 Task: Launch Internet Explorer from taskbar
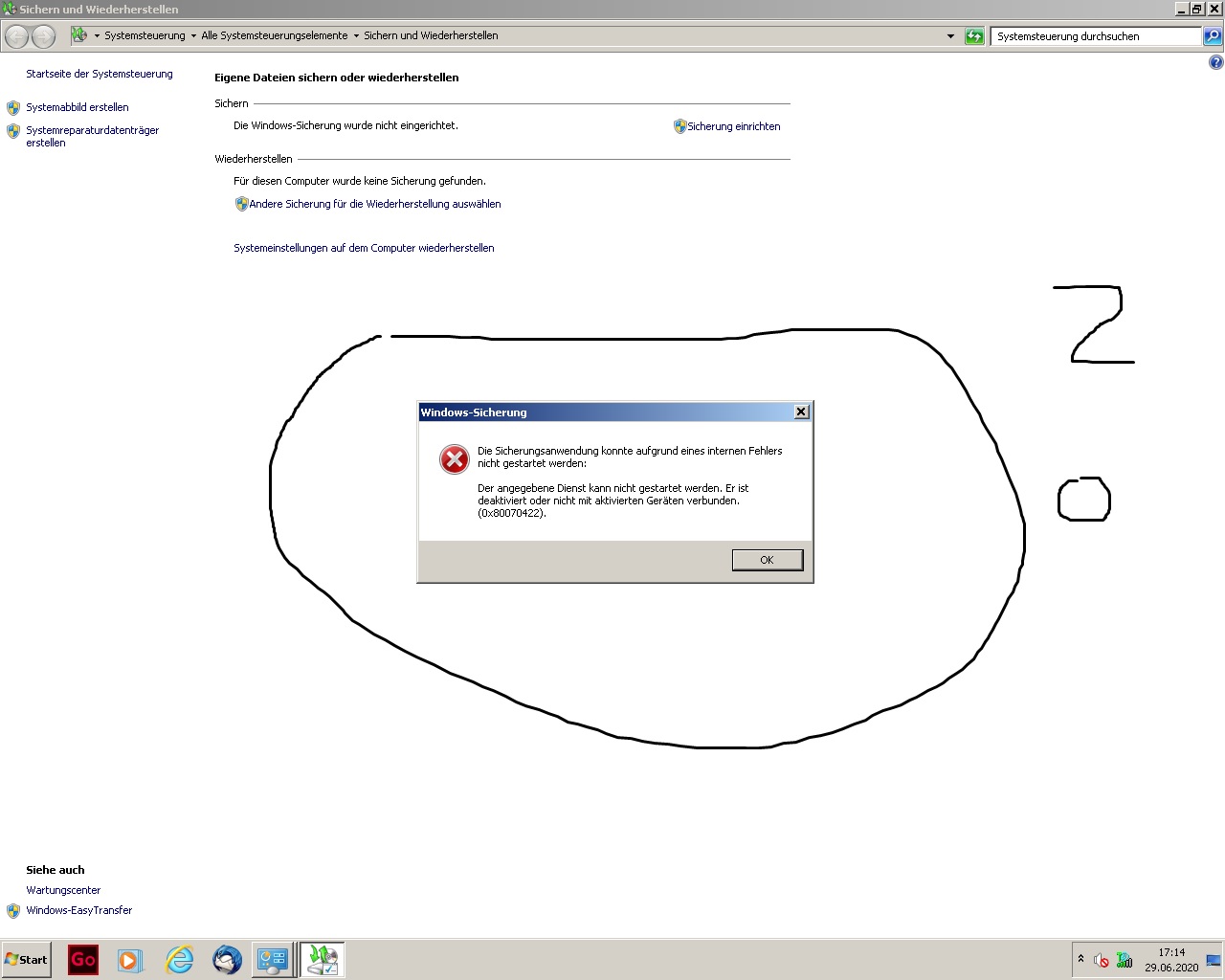179,960
